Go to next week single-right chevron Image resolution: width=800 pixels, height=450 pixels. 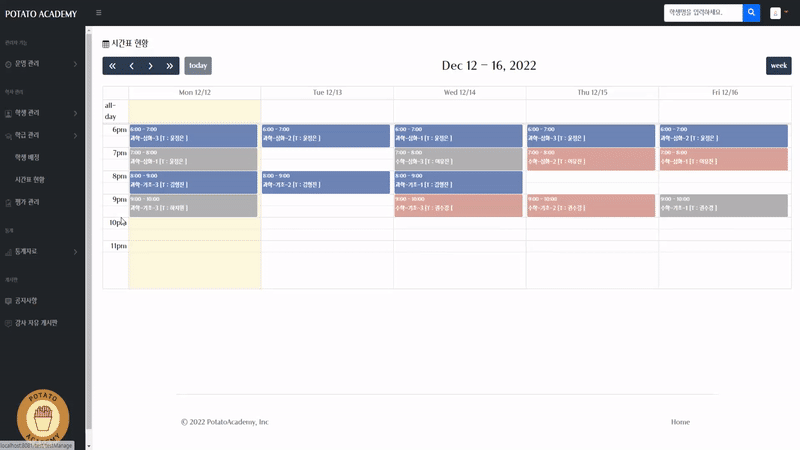coord(151,66)
